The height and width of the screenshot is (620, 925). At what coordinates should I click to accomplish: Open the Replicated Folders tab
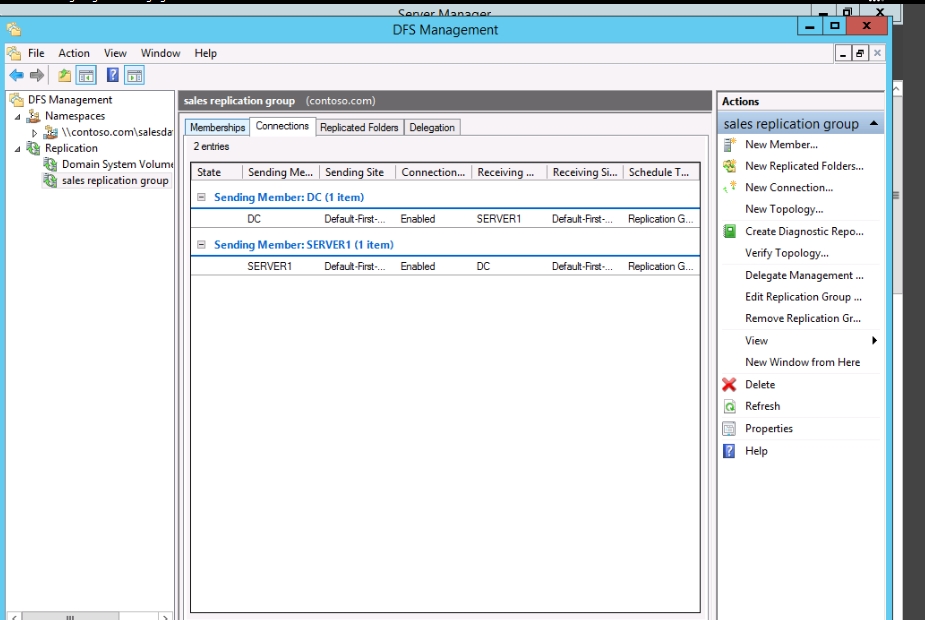click(x=359, y=128)
